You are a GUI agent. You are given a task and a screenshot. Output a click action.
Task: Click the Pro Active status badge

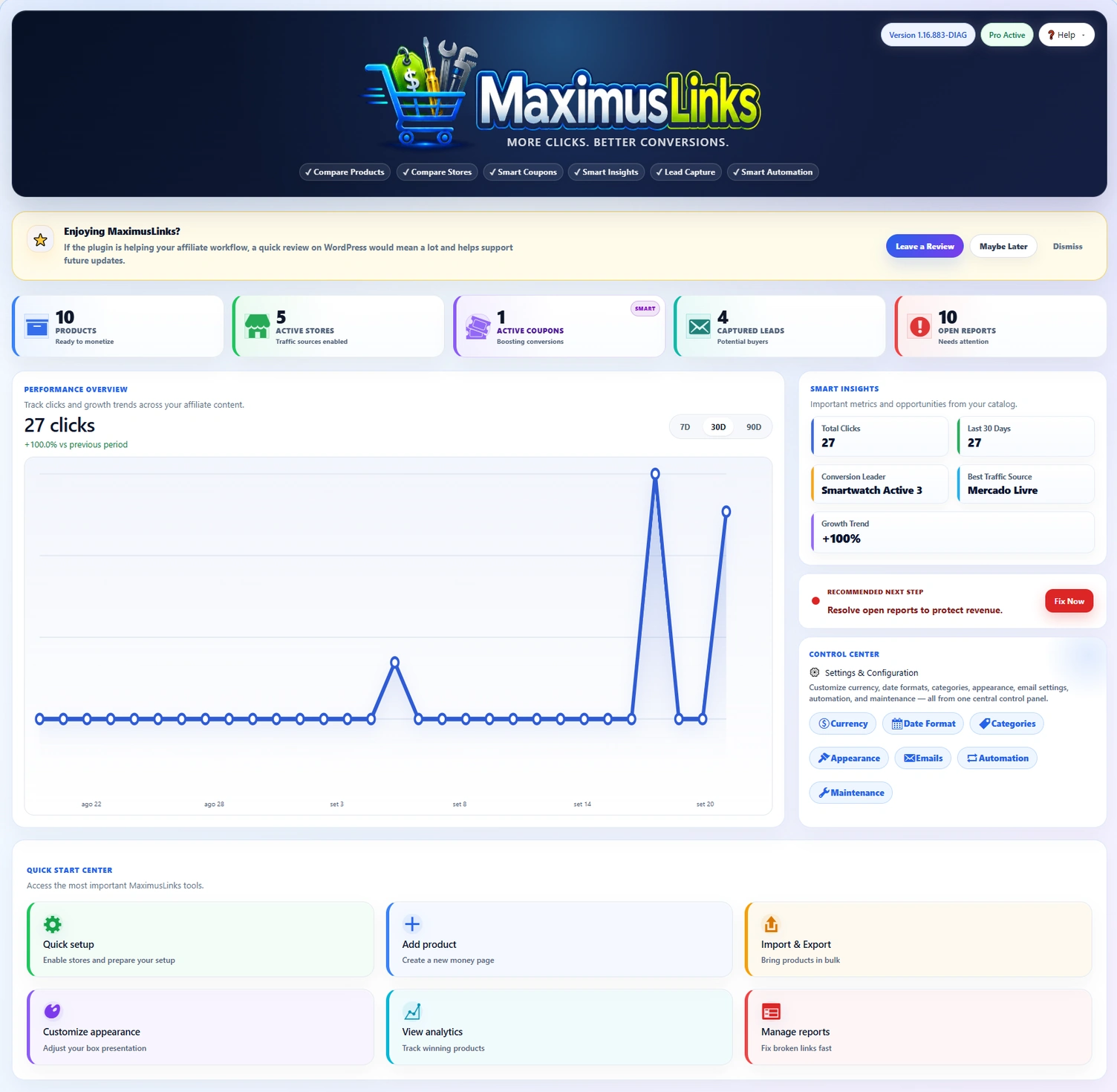coord(1007,35)
